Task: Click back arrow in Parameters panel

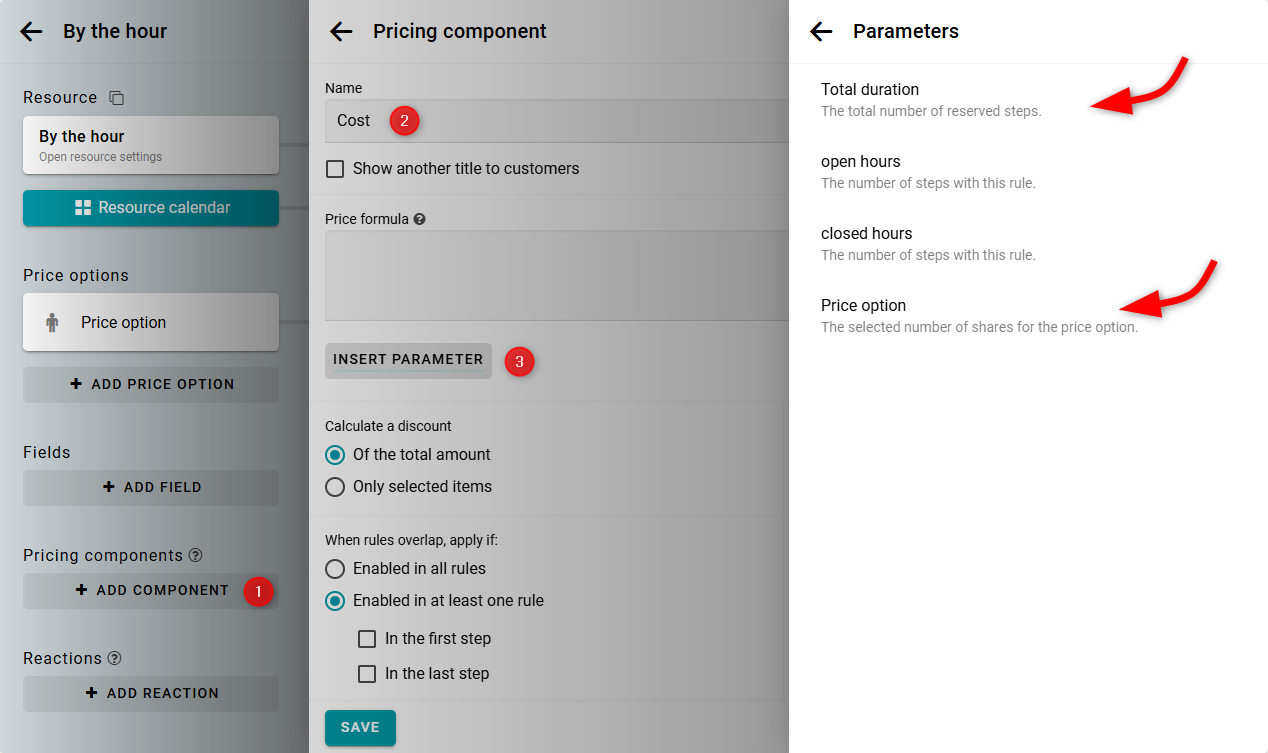Action: [821, 31]
